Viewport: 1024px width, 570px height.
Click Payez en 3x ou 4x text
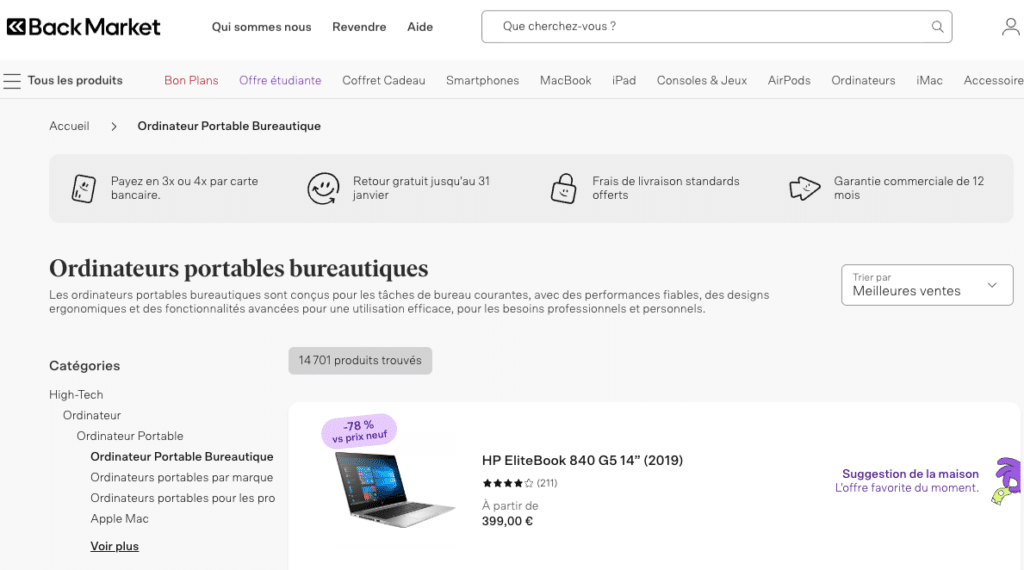[184, 188]
